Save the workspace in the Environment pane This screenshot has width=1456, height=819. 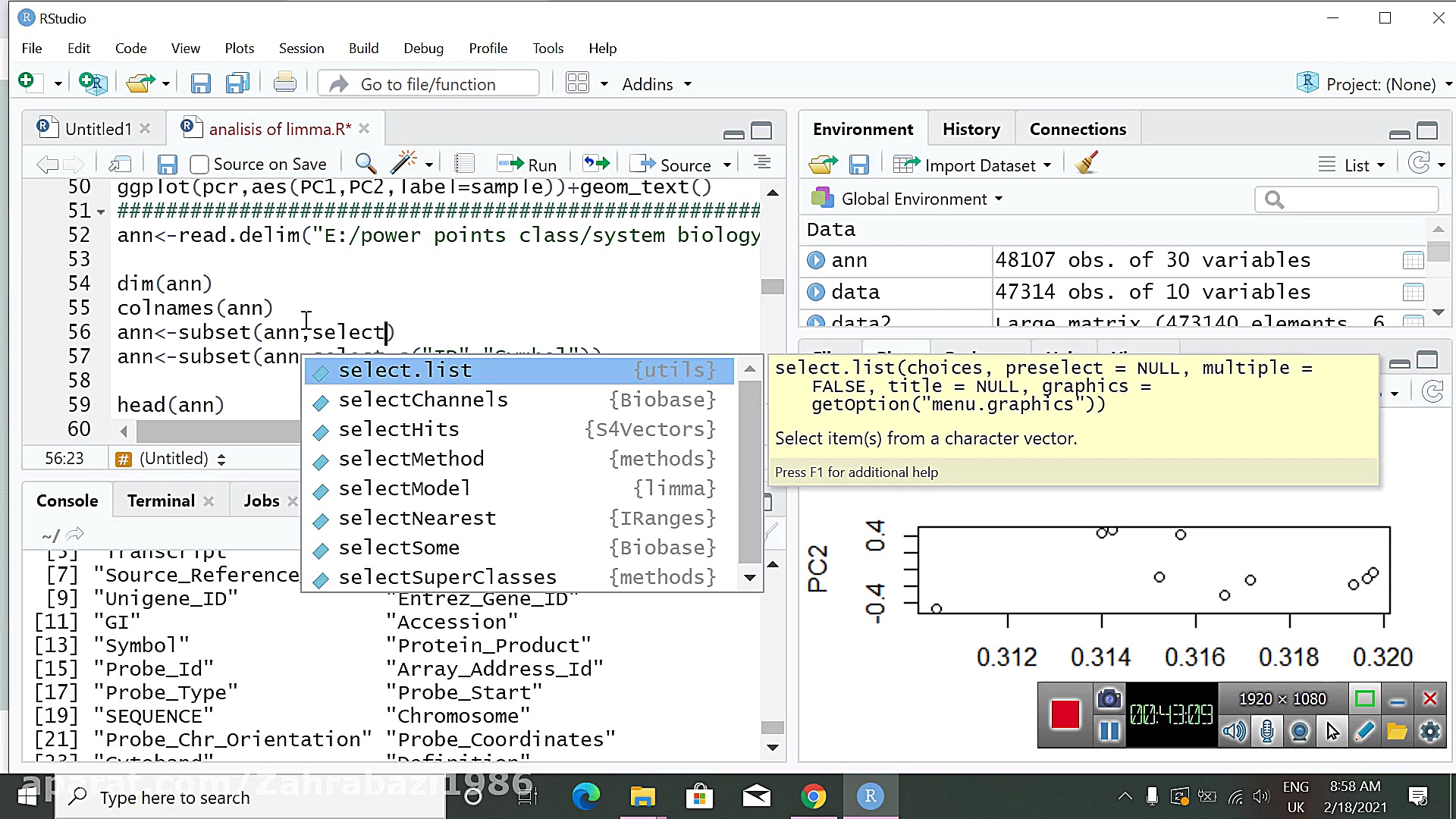(x=858, y=165)
